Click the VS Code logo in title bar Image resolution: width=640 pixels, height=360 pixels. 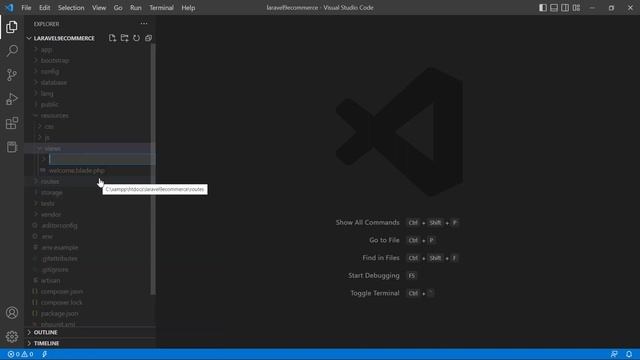coord(9,8)
